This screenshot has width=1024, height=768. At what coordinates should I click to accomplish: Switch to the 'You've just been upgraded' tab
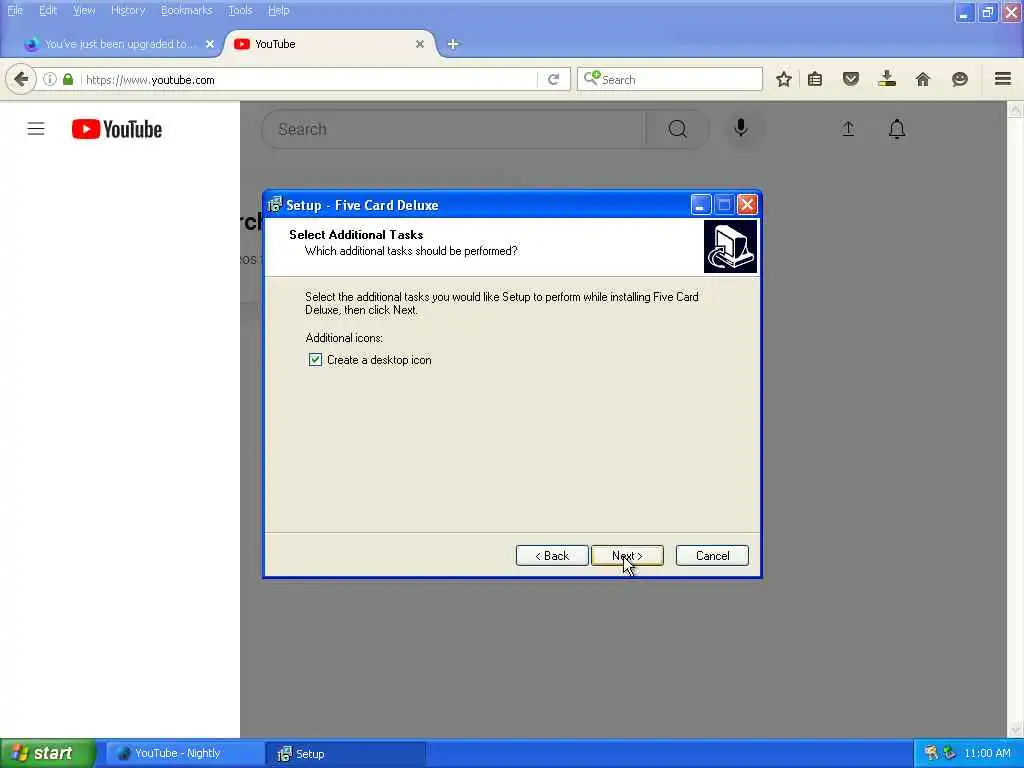point(118,44)
